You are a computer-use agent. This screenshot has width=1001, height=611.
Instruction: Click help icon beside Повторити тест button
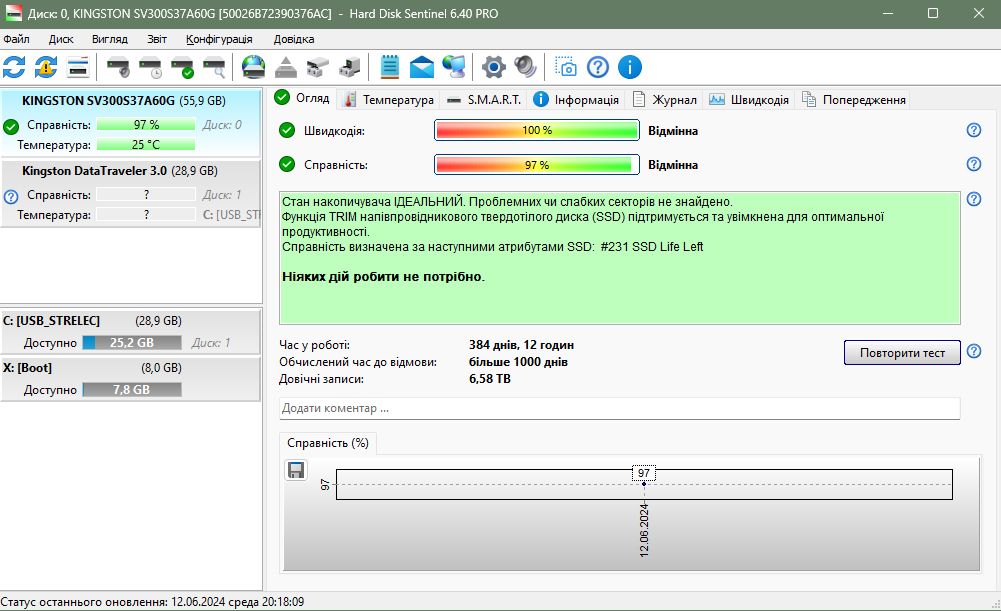tap(974, 351)
